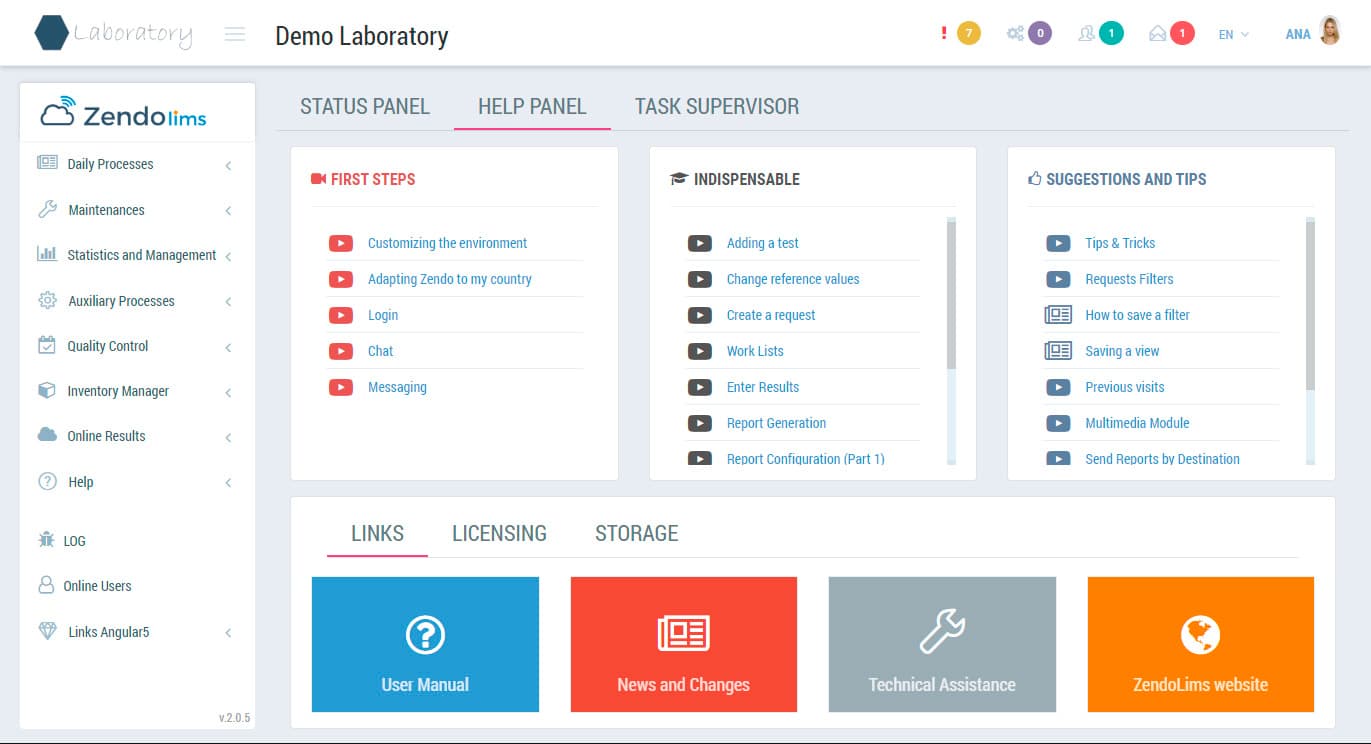Open the Enter Results link
Image resolution: width=1371 pixels, height=744 pixels.
click(x=763, y=387)
